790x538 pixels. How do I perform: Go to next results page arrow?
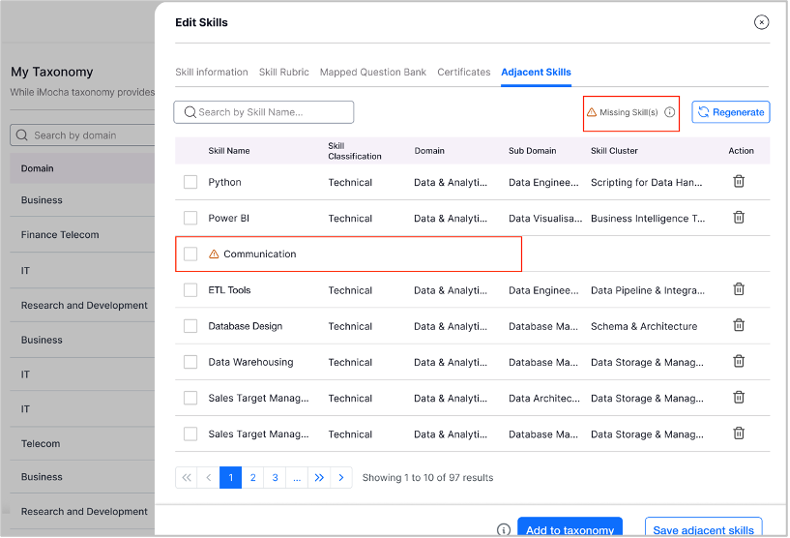point(341,478)
